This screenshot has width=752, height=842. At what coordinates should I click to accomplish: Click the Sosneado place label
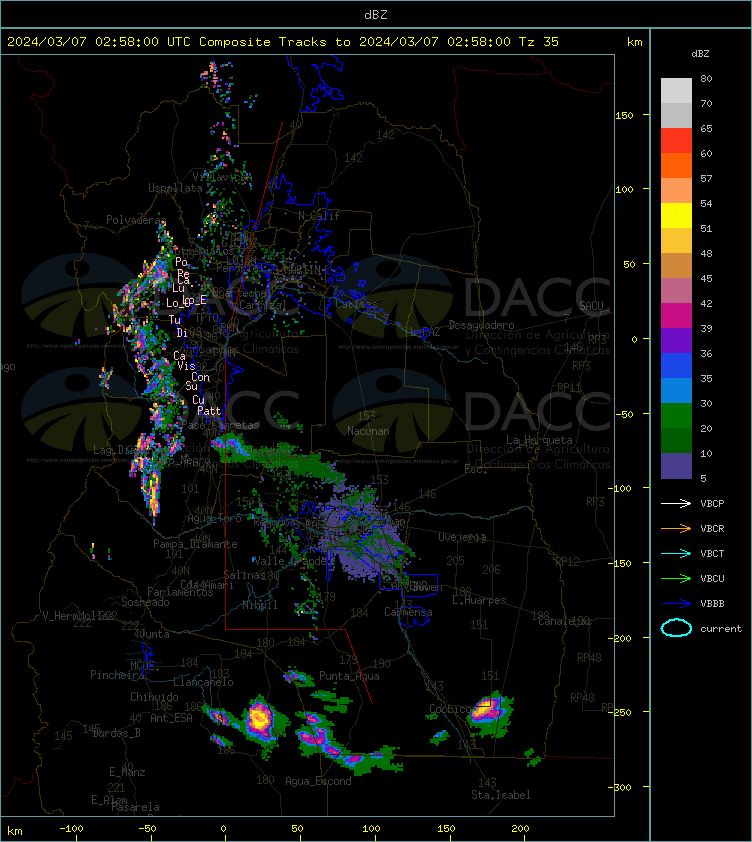coord(145,602)
